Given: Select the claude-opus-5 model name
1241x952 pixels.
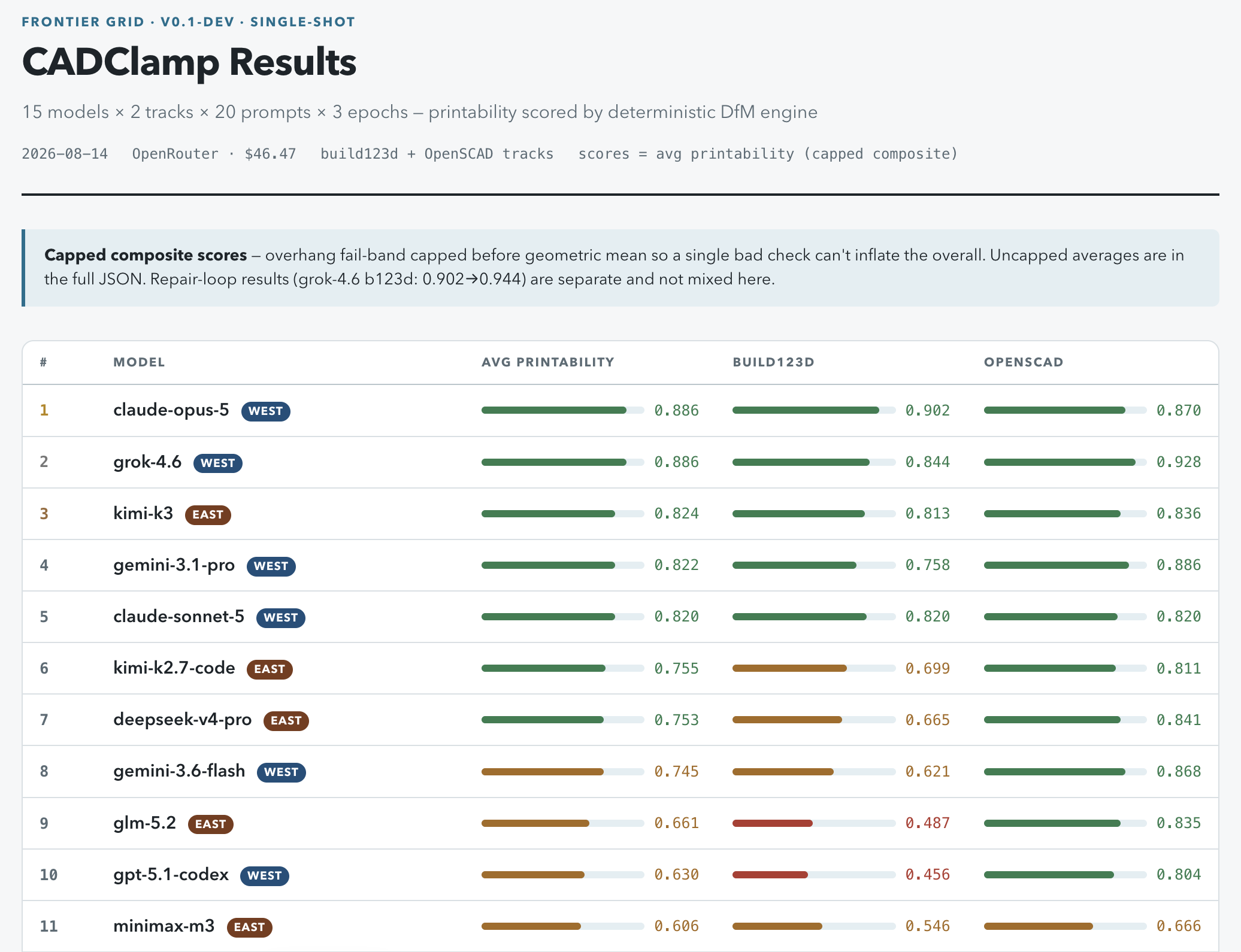Looking at the screenshot, I should coord(171,410).
